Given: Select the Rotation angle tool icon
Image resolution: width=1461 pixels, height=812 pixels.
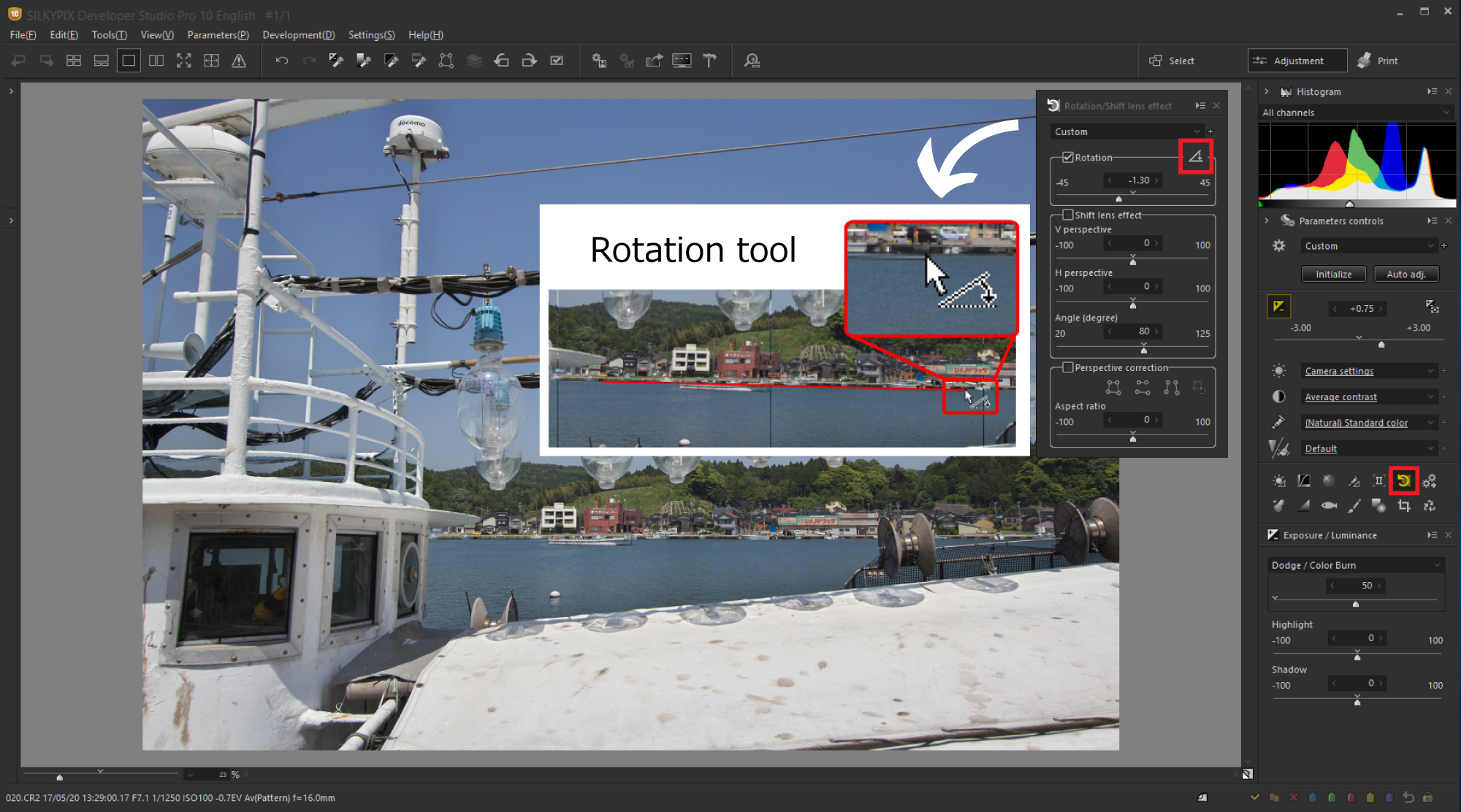Looking at the screenshot, I should [x=1197, y=156].
